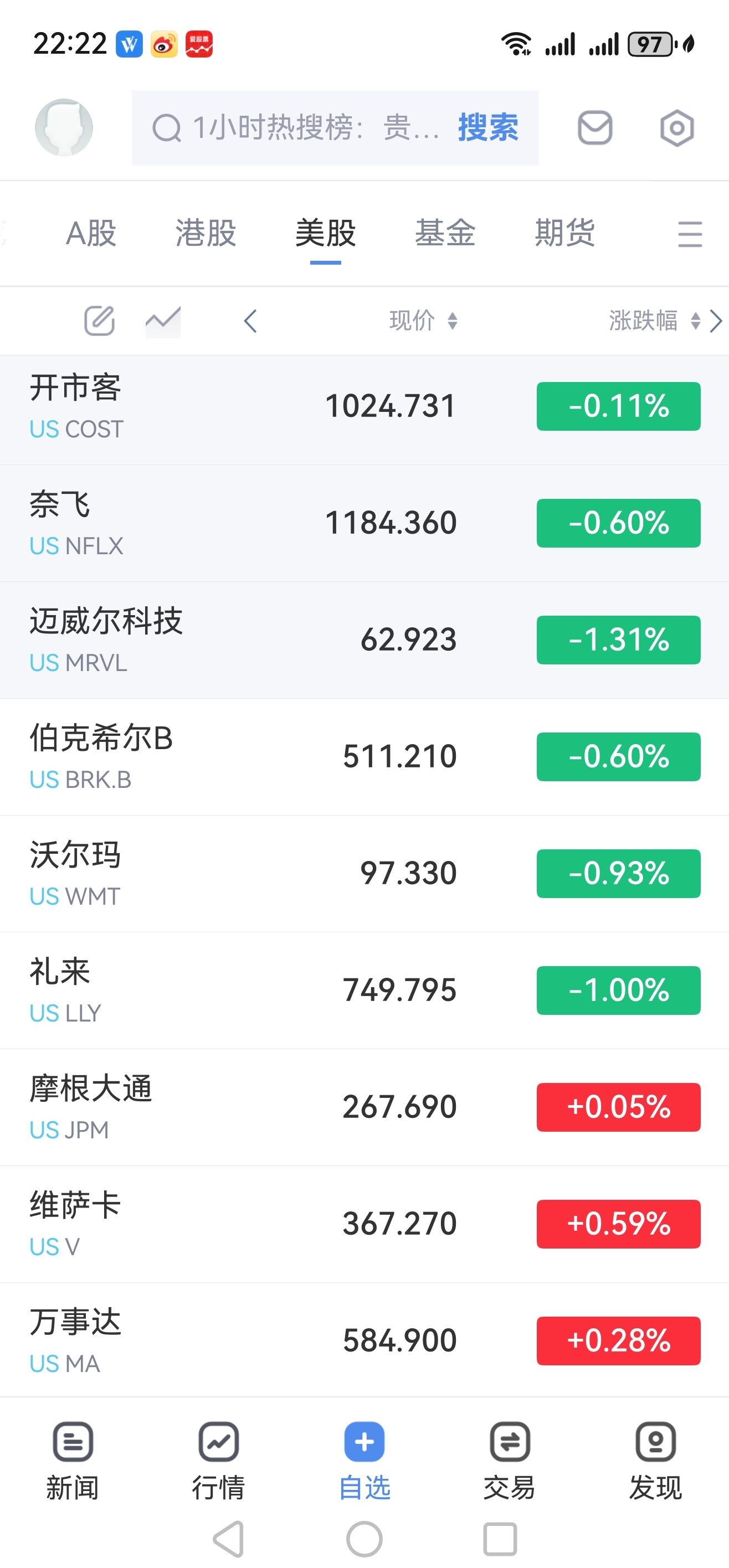Open the mail inbox icon
The height and width of the screenshot is (1568, 729).
click(594, 128)
